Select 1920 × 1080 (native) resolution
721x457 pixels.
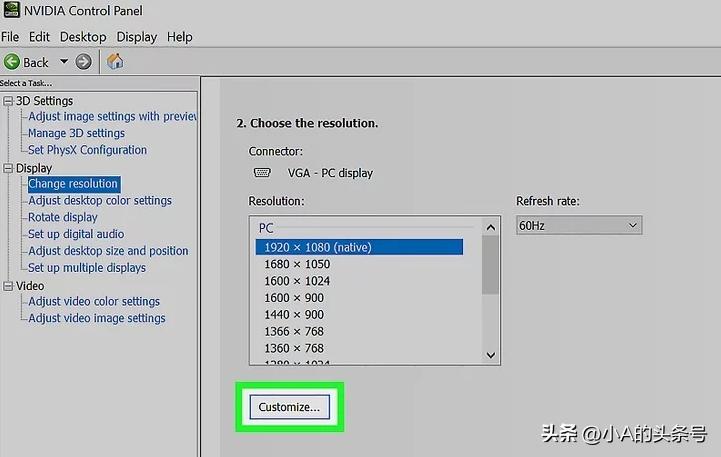pos(359,247)
